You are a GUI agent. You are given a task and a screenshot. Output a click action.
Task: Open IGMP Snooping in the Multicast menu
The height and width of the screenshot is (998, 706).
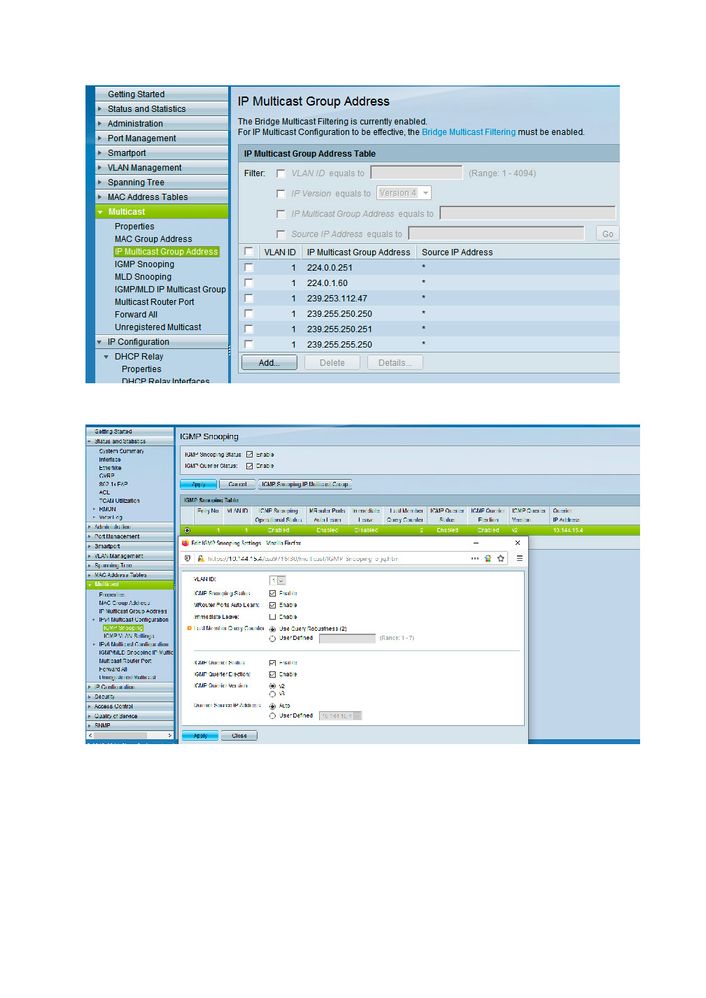tap(143, 264)
